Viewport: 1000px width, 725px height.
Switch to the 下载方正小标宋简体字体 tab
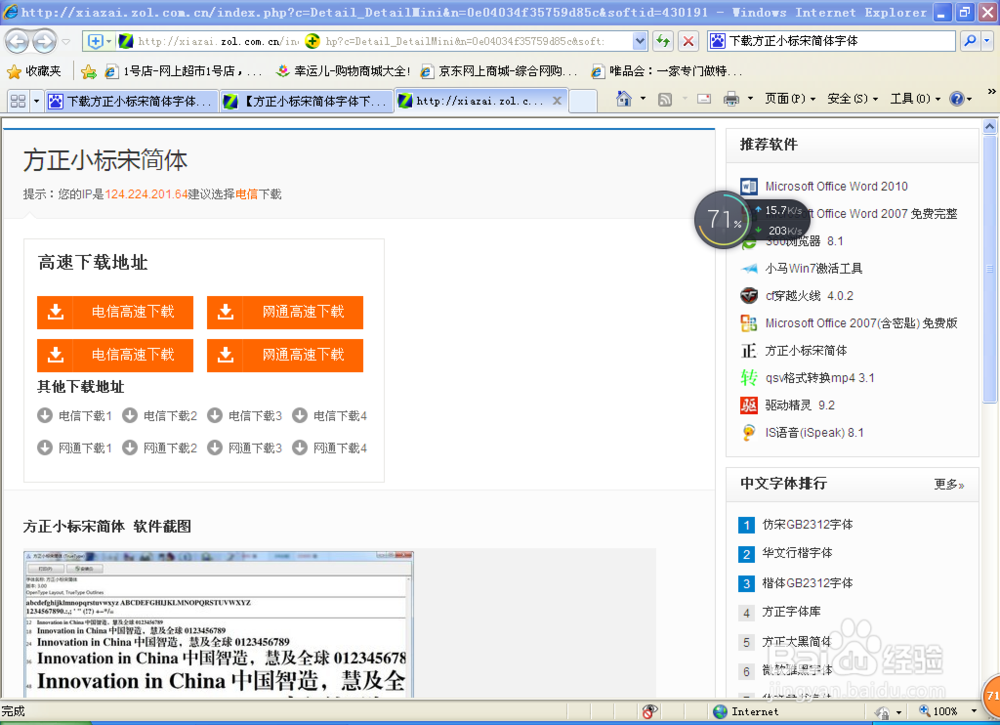point(131,101)
